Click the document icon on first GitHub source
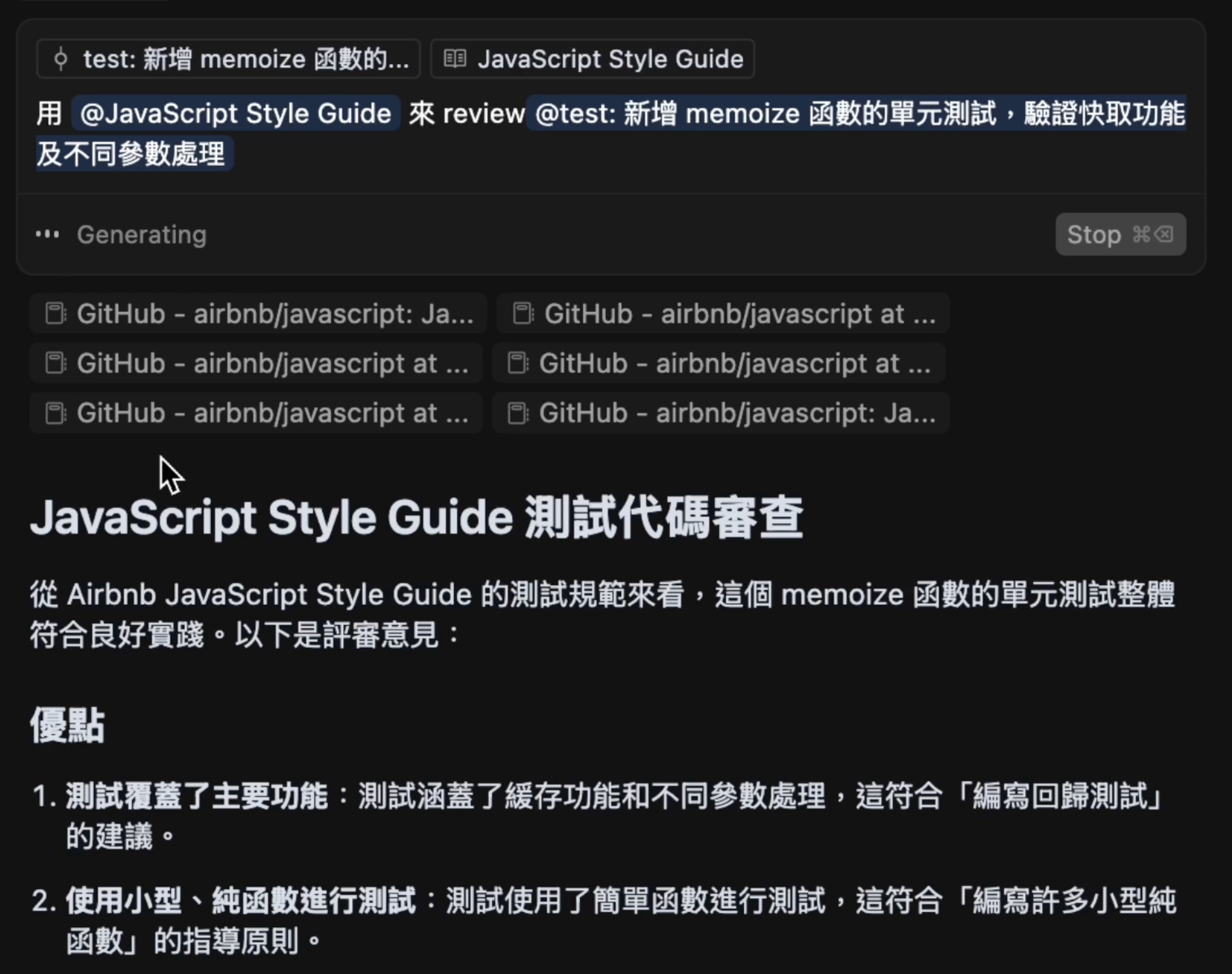1232x974 pixels. coord(56,313)
